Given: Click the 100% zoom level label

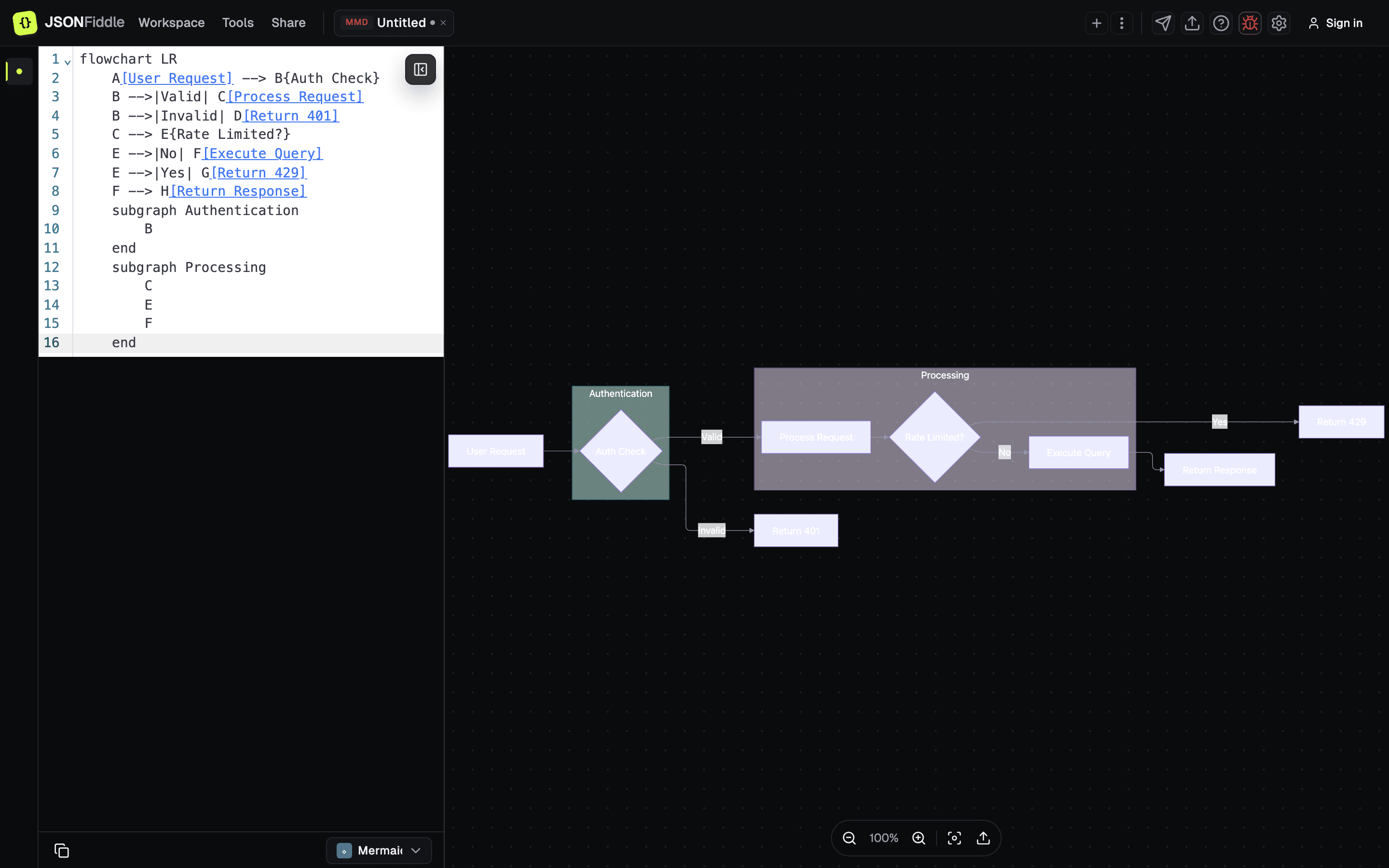Looking at the screenshot, I should (884, 838).
